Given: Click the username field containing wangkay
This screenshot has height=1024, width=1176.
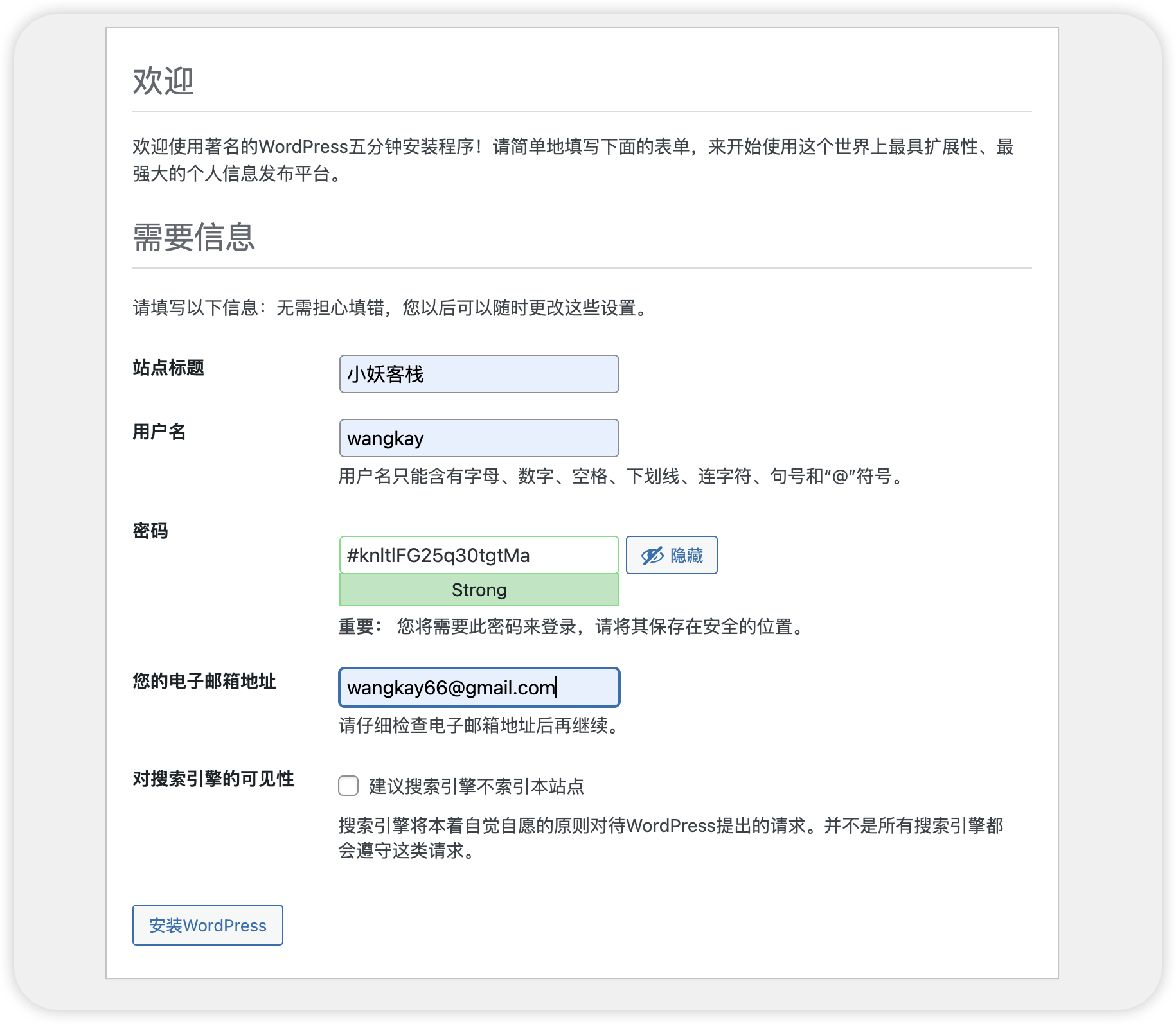Looking at the screenshot, I should click(x=478, y=437).
